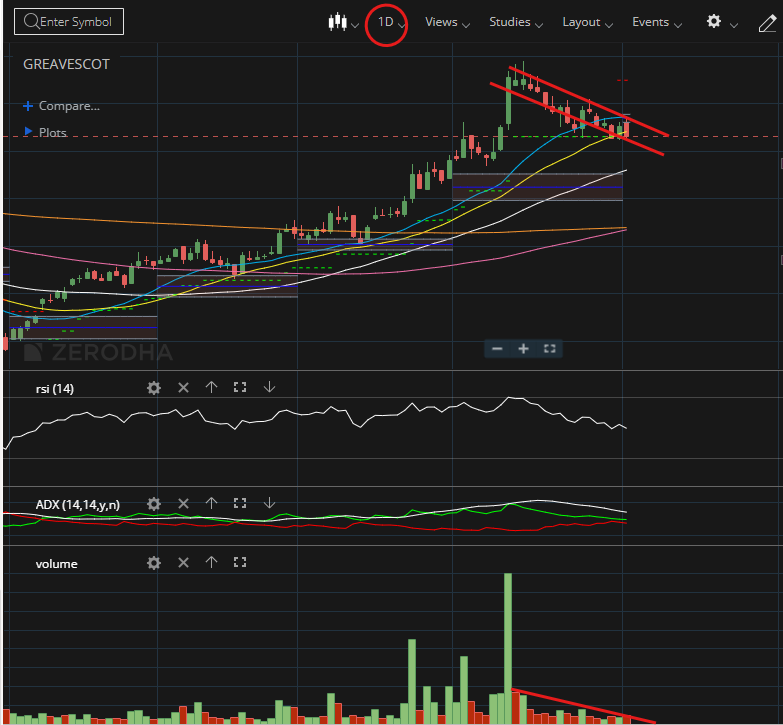Select the pencil drawing tool

tap(768, 23)
